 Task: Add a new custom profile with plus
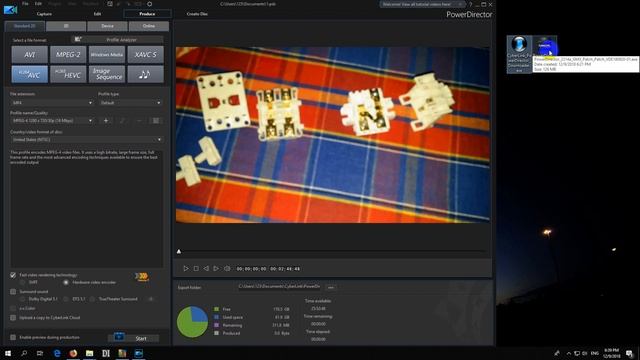[x=106, y=121]
